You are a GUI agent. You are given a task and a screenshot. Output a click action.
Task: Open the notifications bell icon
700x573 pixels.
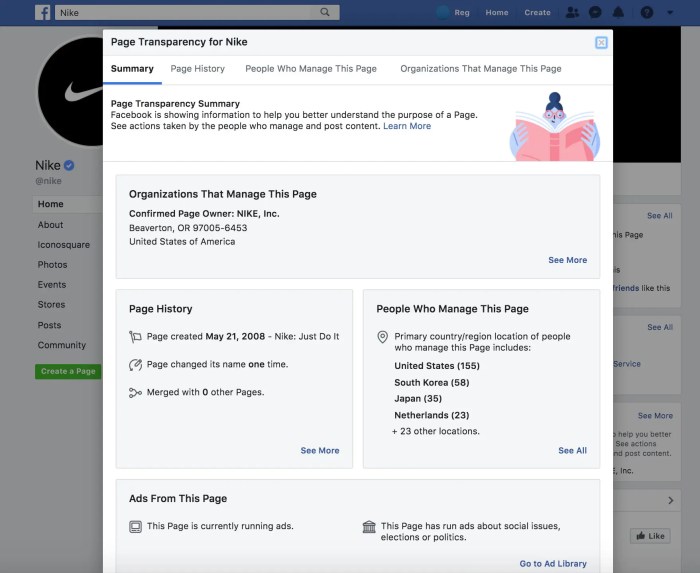(618, 12)
